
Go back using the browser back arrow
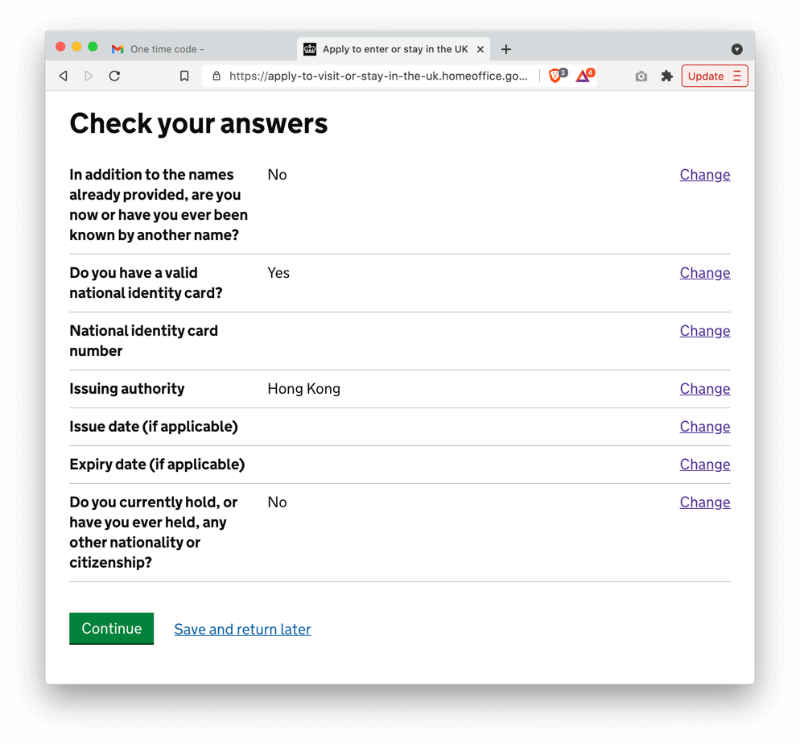pos(63,76)
